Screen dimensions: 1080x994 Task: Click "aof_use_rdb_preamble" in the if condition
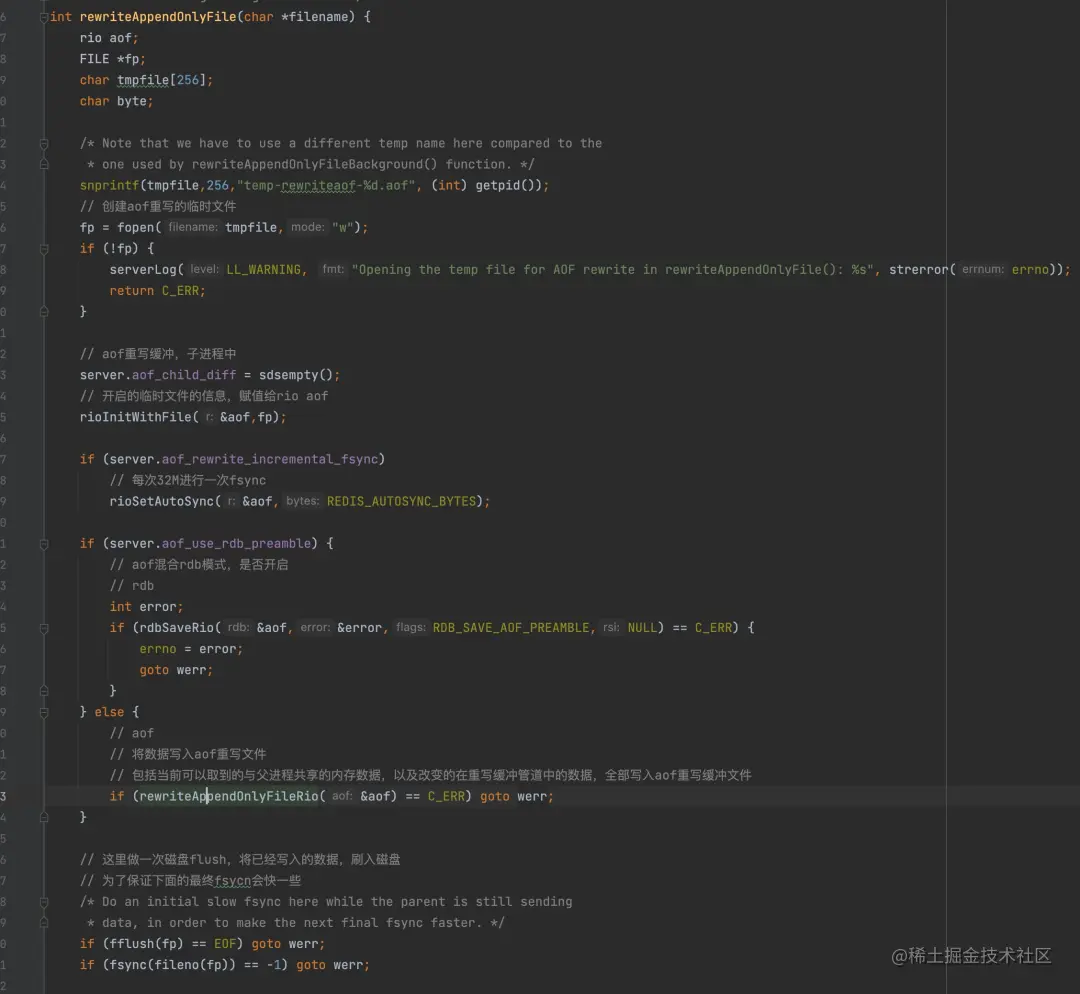pyautogui.click(x=236, y=543)
